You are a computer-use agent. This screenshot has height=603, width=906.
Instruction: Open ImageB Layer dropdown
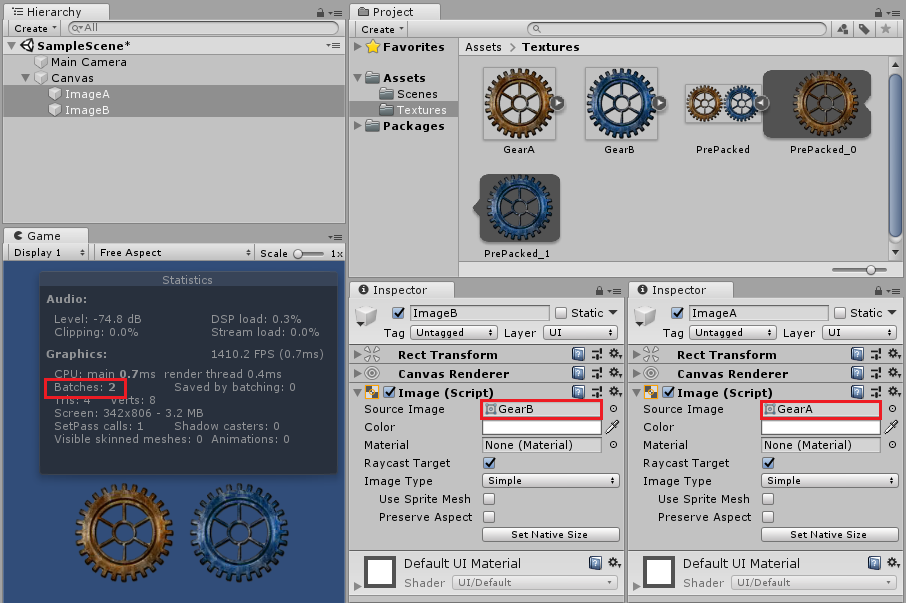coord(580,333)
